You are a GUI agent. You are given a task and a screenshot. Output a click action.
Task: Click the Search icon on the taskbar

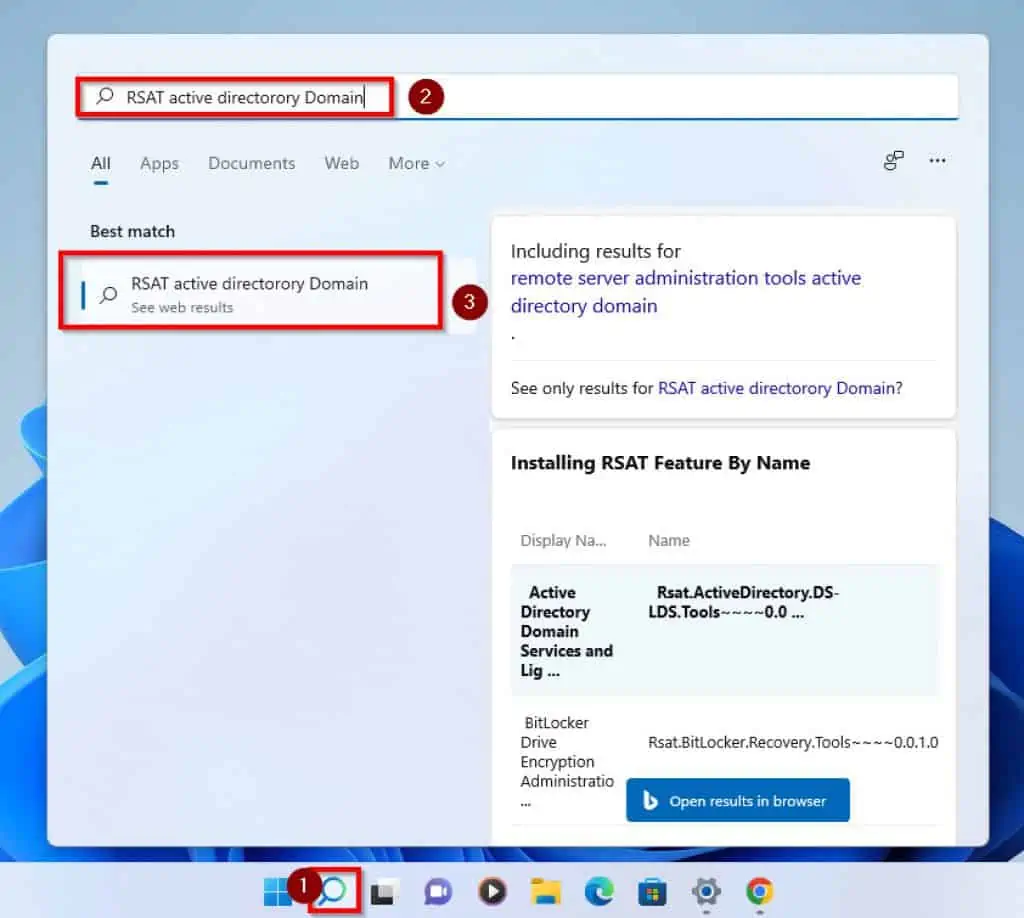tap(334, 890)
